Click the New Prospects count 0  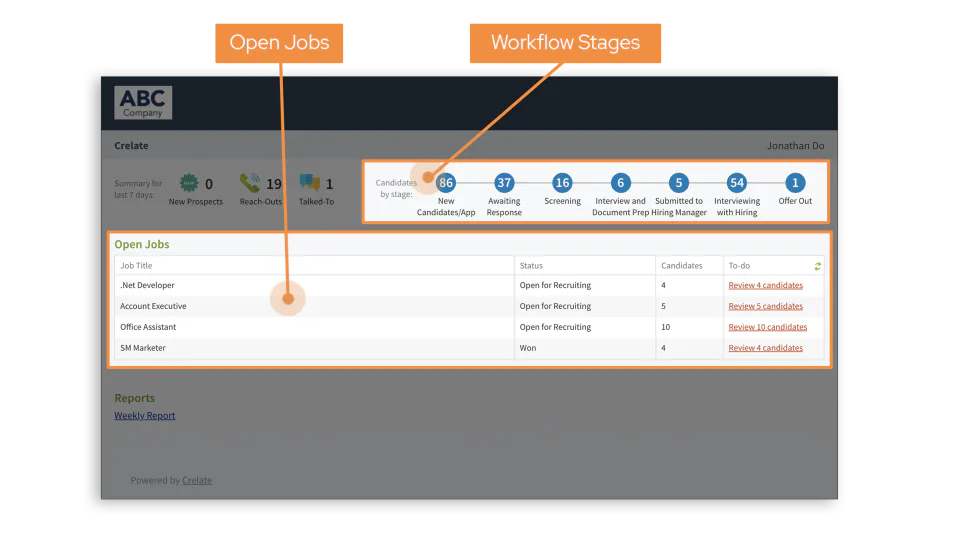coord(209,184)
